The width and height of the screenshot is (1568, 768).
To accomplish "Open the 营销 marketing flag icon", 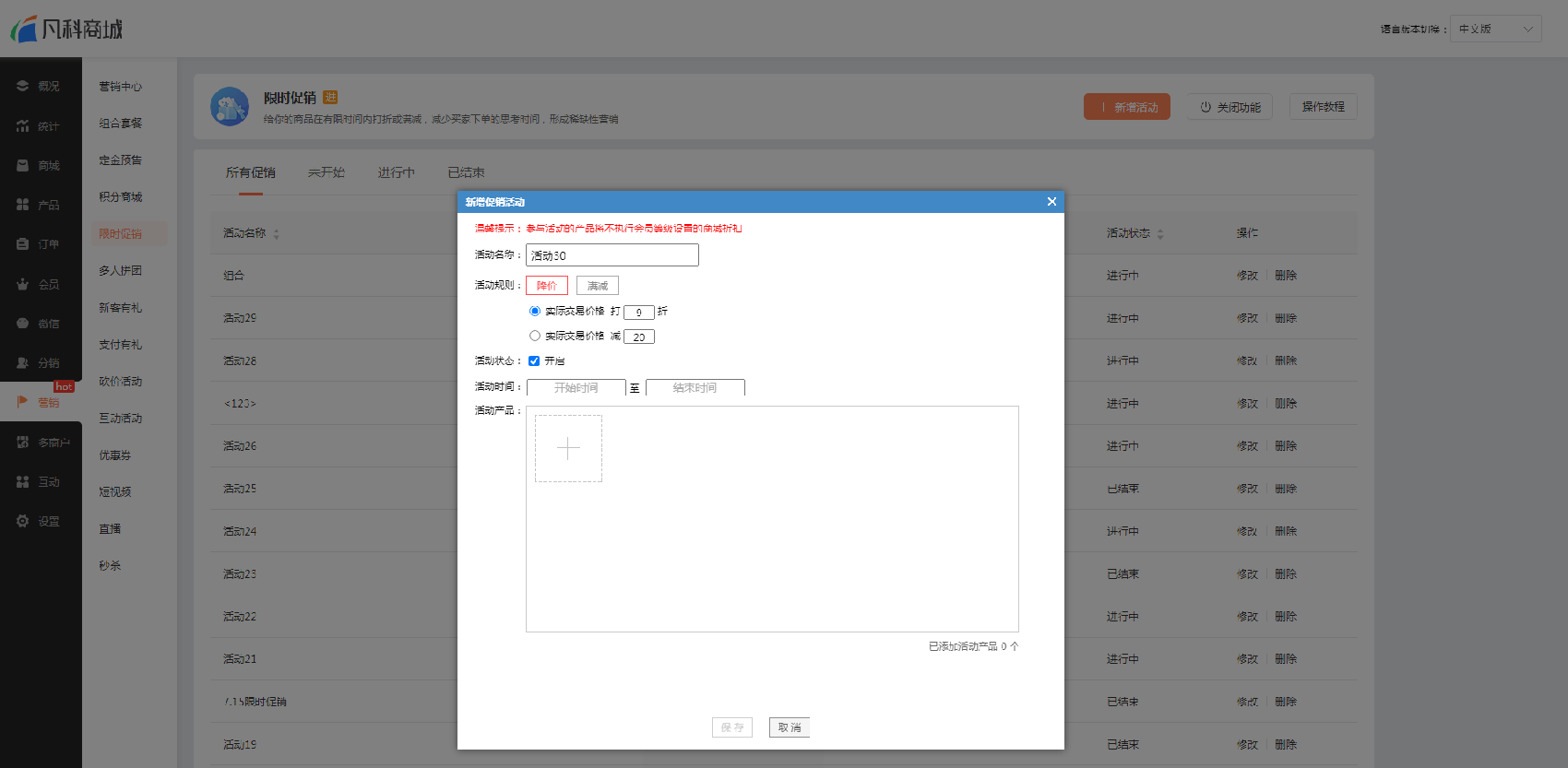I will pyautogui.click(x=22, y=402).
